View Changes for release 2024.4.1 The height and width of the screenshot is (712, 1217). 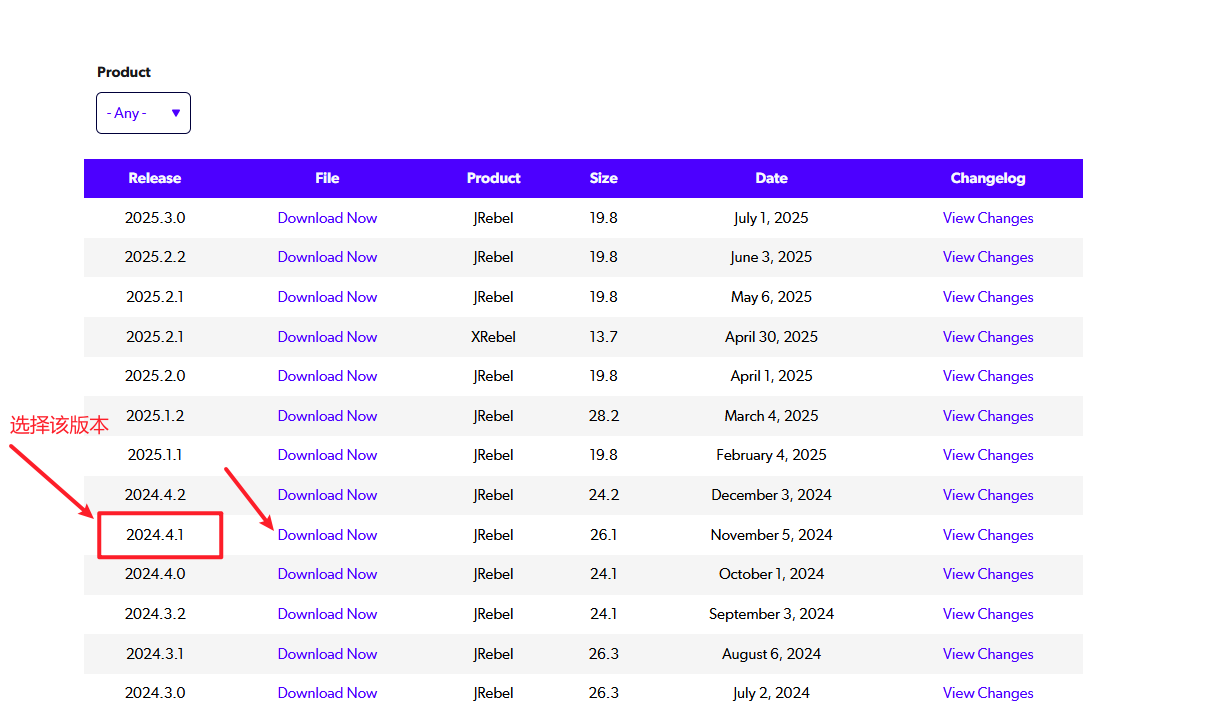click(988, 535)
